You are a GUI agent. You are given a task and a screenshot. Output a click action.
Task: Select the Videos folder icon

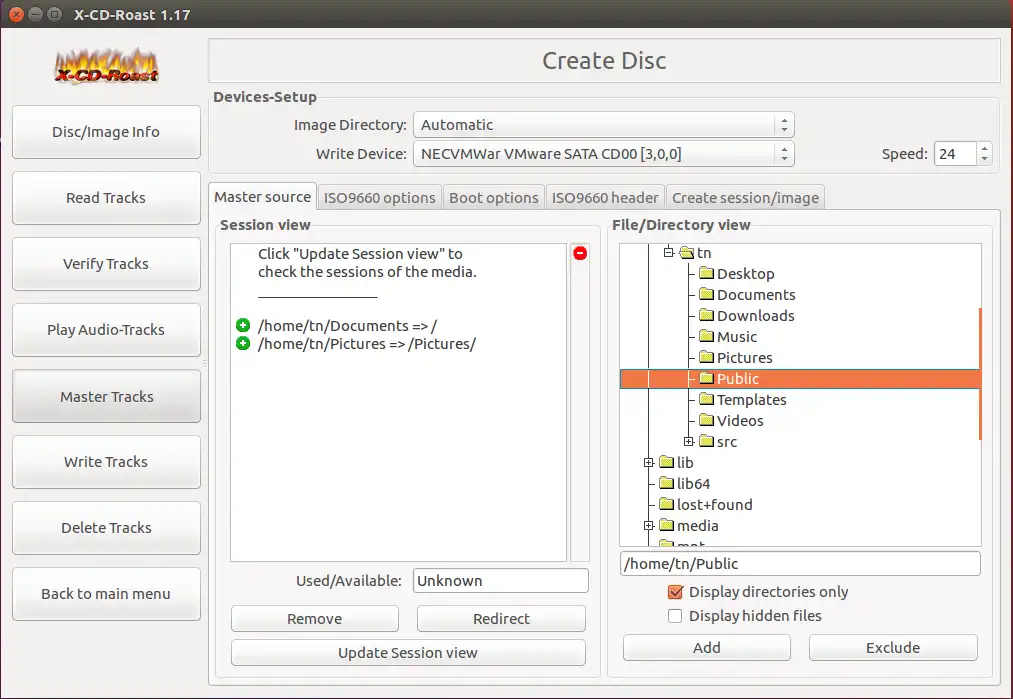[707, 421]
